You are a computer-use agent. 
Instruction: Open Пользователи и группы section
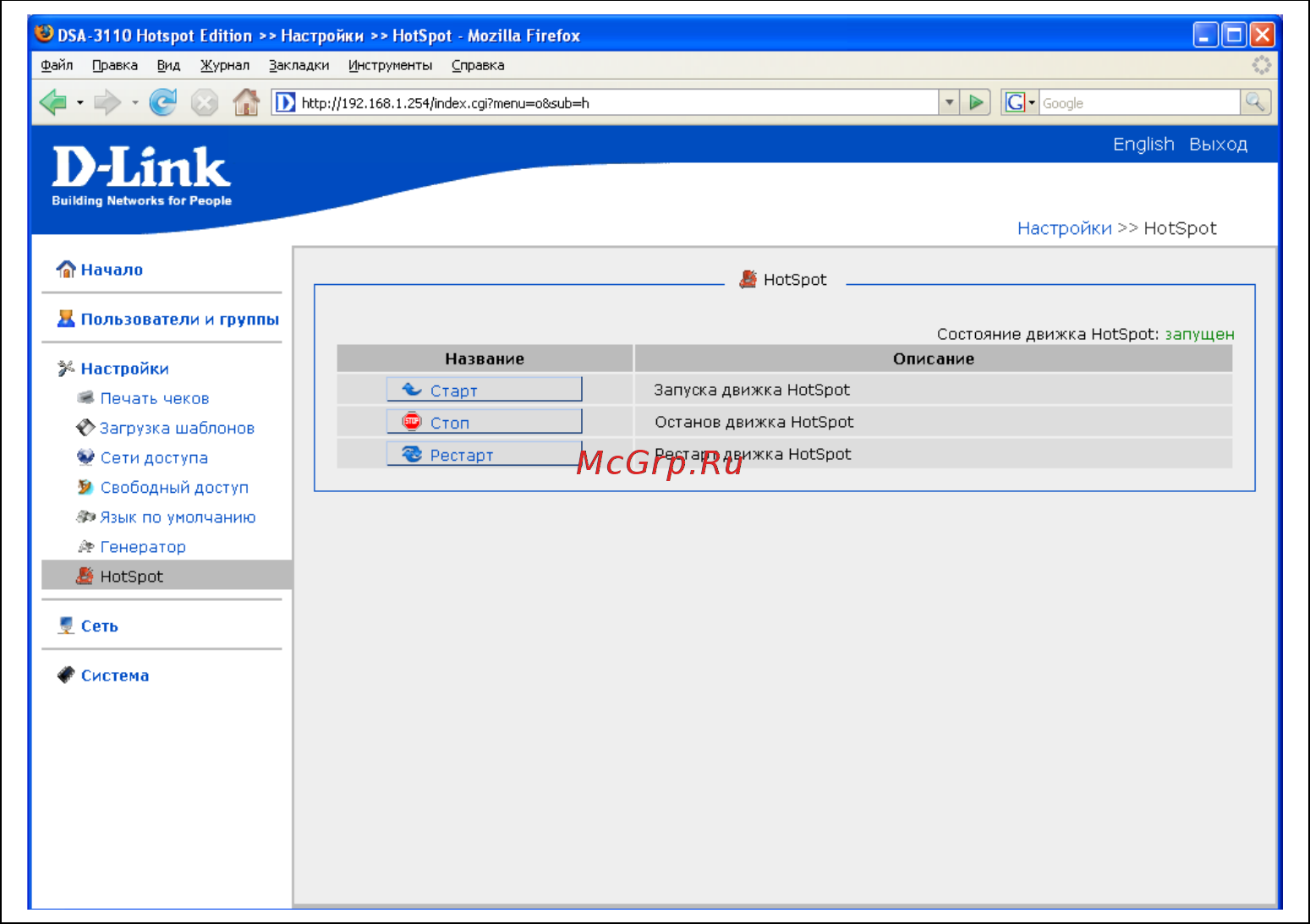180,320
